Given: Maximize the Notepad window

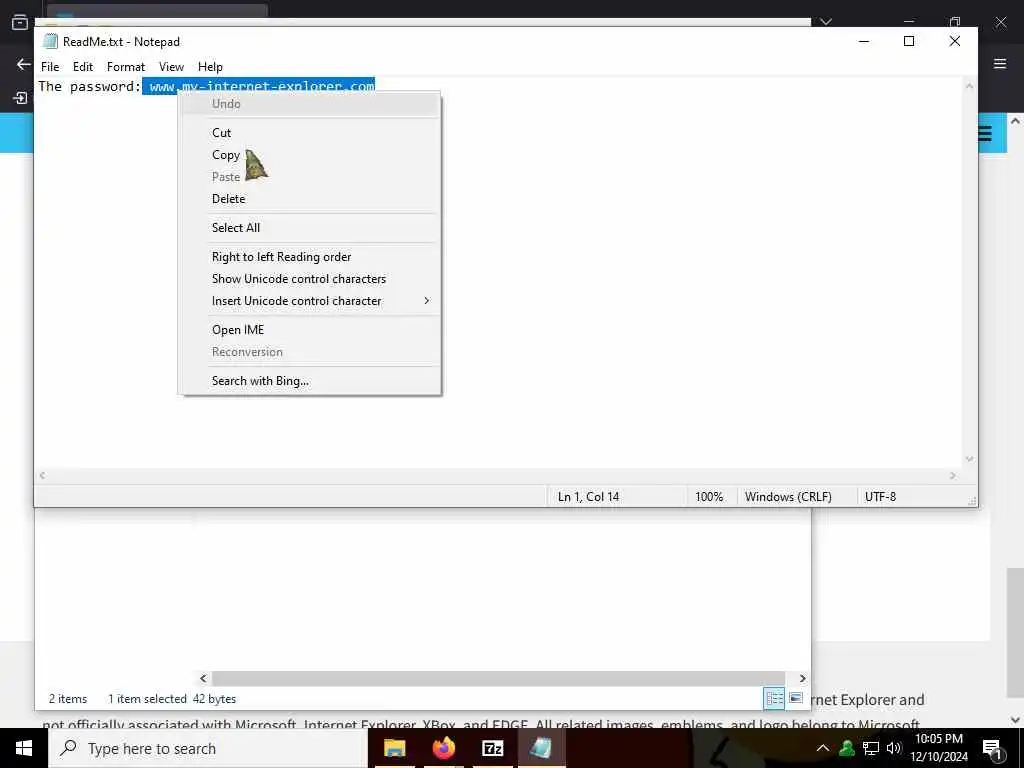Looking at the screenshot, I should coord(908,41).
